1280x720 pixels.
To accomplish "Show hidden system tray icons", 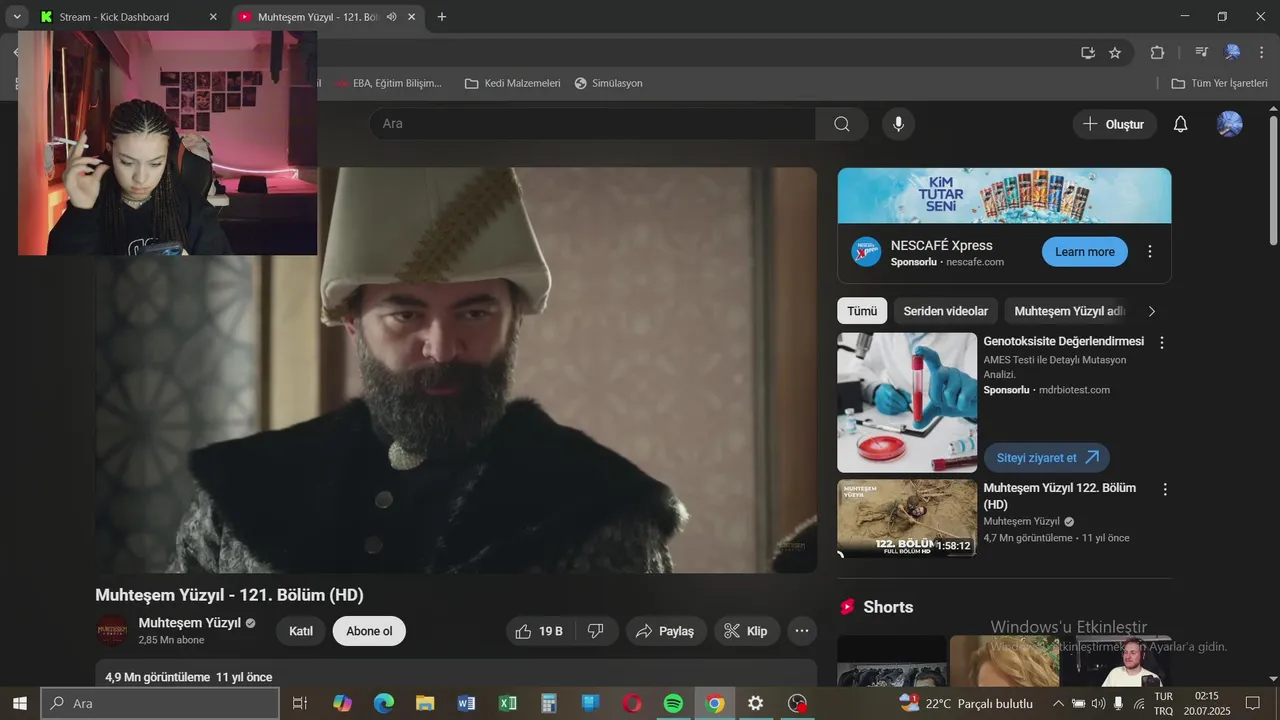I will pos(1059,703).
